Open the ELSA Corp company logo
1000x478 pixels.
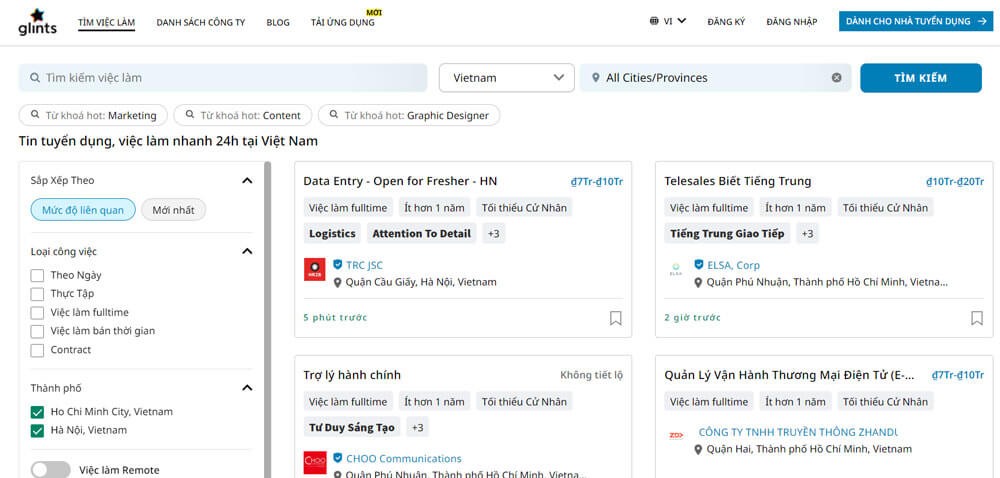point(675,269)
